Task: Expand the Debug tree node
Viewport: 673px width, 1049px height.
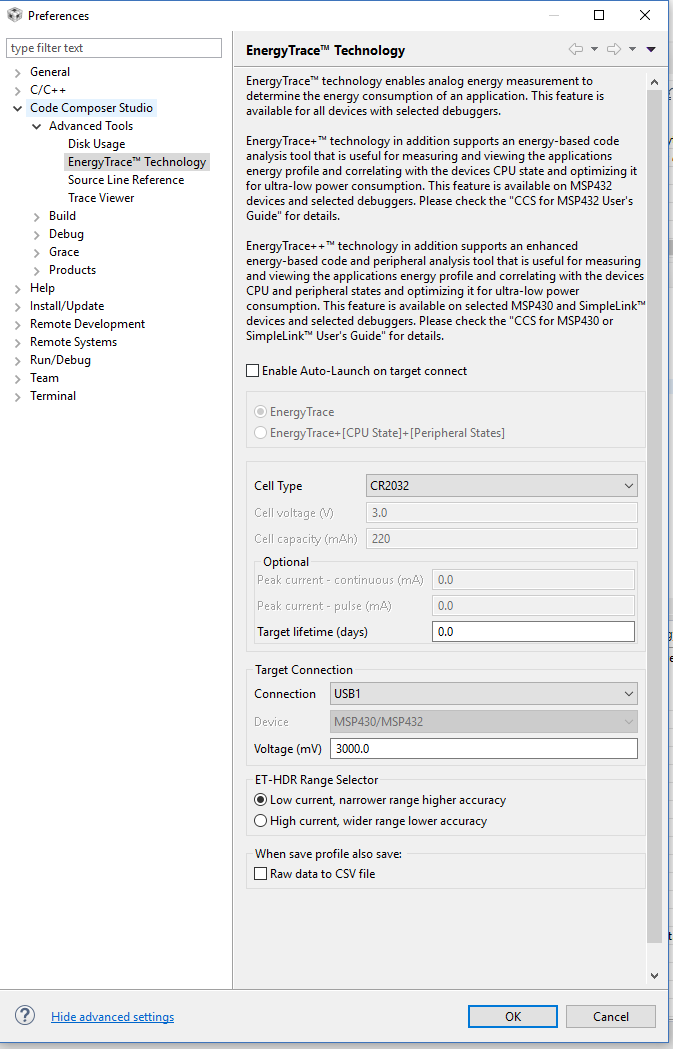Action: (x=36, y=234)
